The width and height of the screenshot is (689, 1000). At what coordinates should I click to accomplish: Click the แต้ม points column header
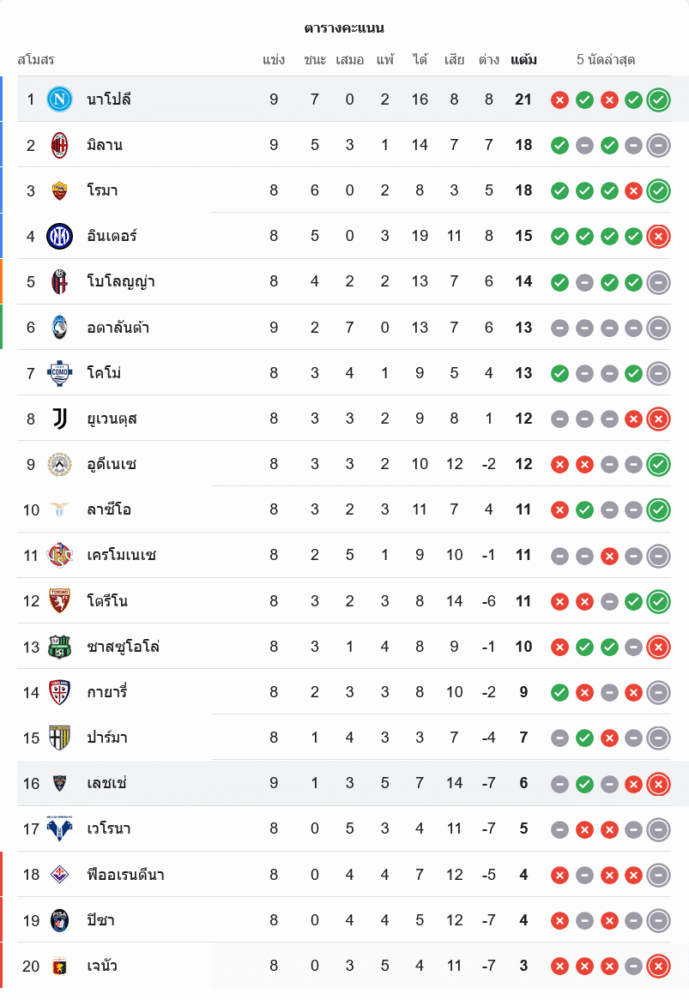pyautogui.click(x=523, y=60)
